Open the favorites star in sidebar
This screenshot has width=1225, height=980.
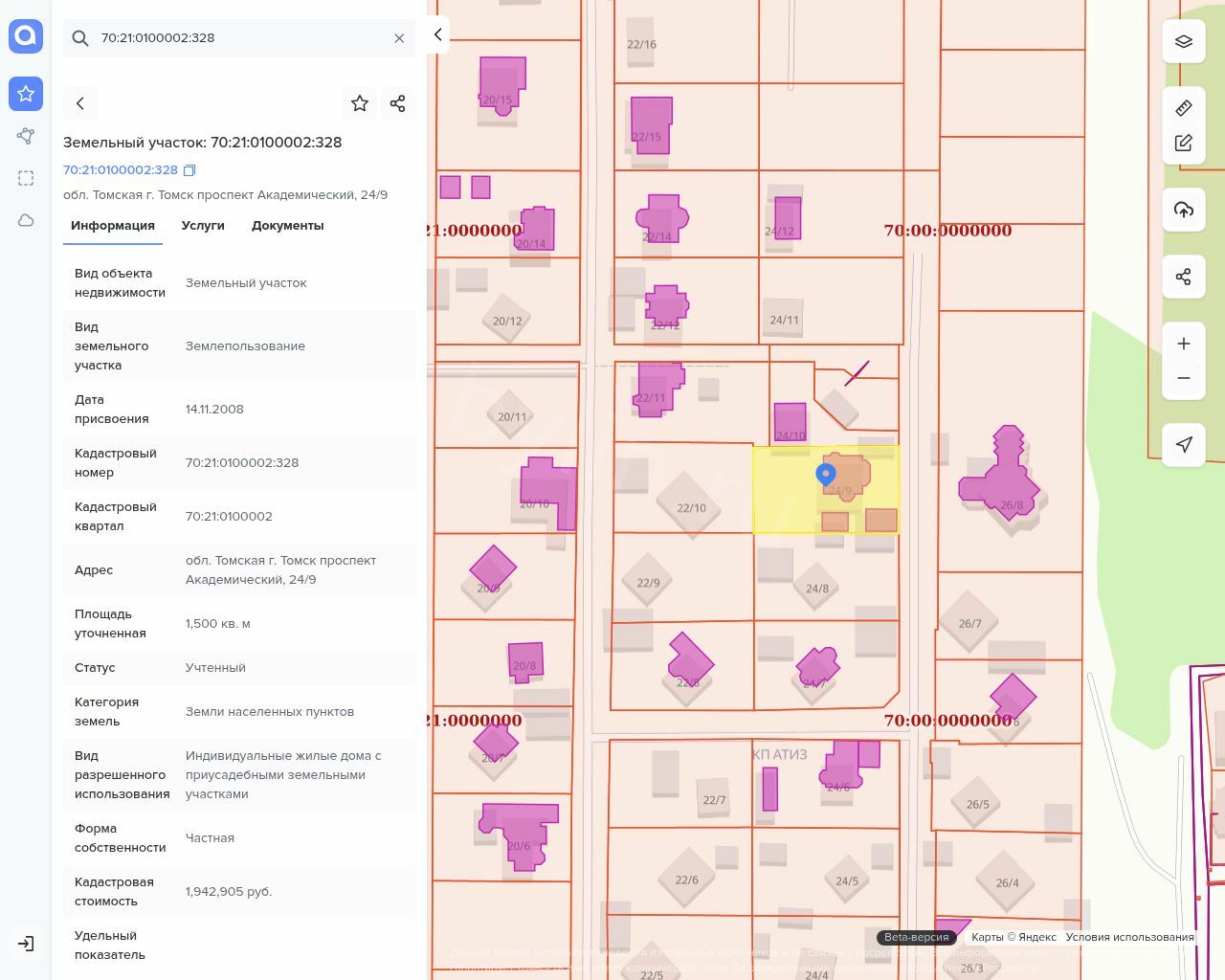coord(26,94)
